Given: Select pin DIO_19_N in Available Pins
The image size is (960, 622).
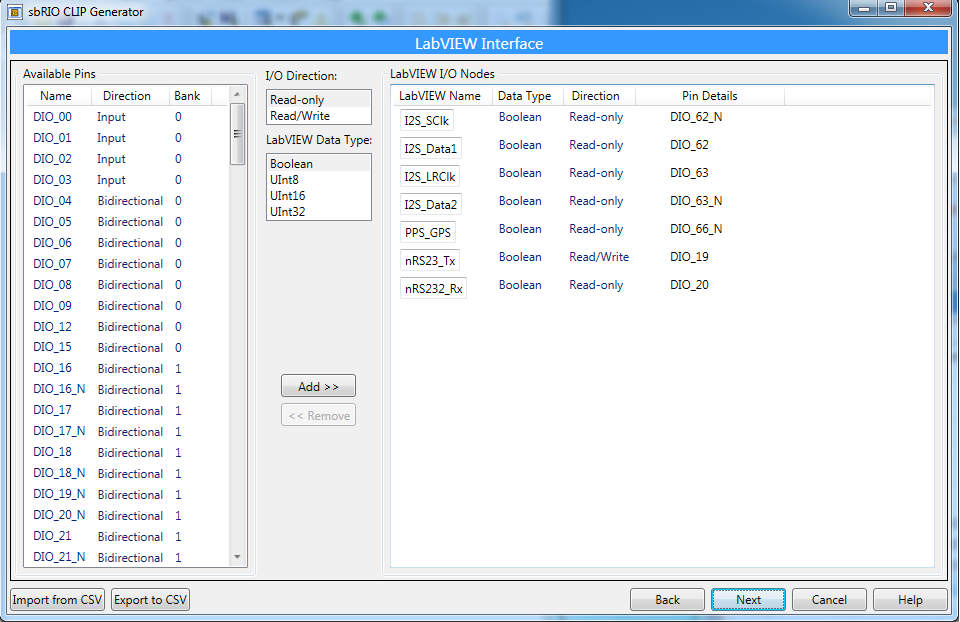Looking at the screenshot, I should (x=127, y=494).
